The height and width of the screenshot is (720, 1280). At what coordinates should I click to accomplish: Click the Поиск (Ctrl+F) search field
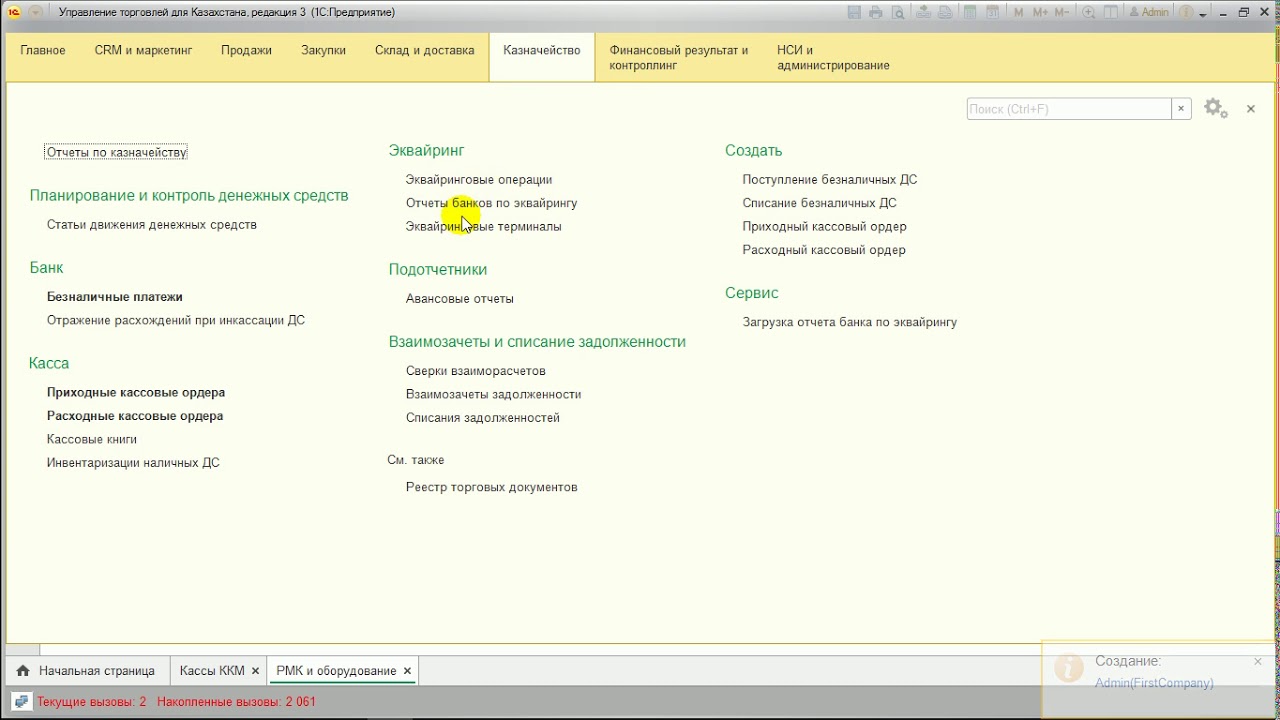click(1069, 109)
